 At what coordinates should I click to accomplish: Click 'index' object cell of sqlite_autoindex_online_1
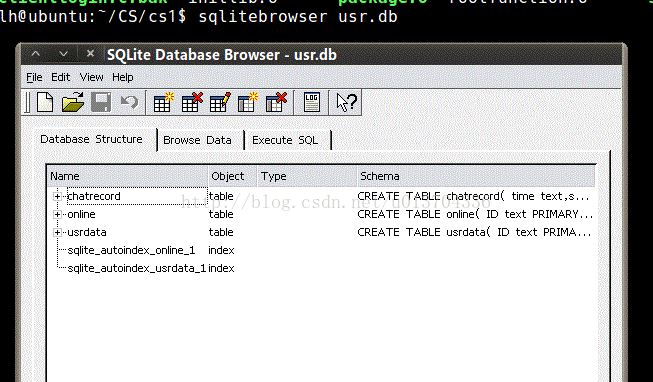pyautogui.click(x=221, y=250)
